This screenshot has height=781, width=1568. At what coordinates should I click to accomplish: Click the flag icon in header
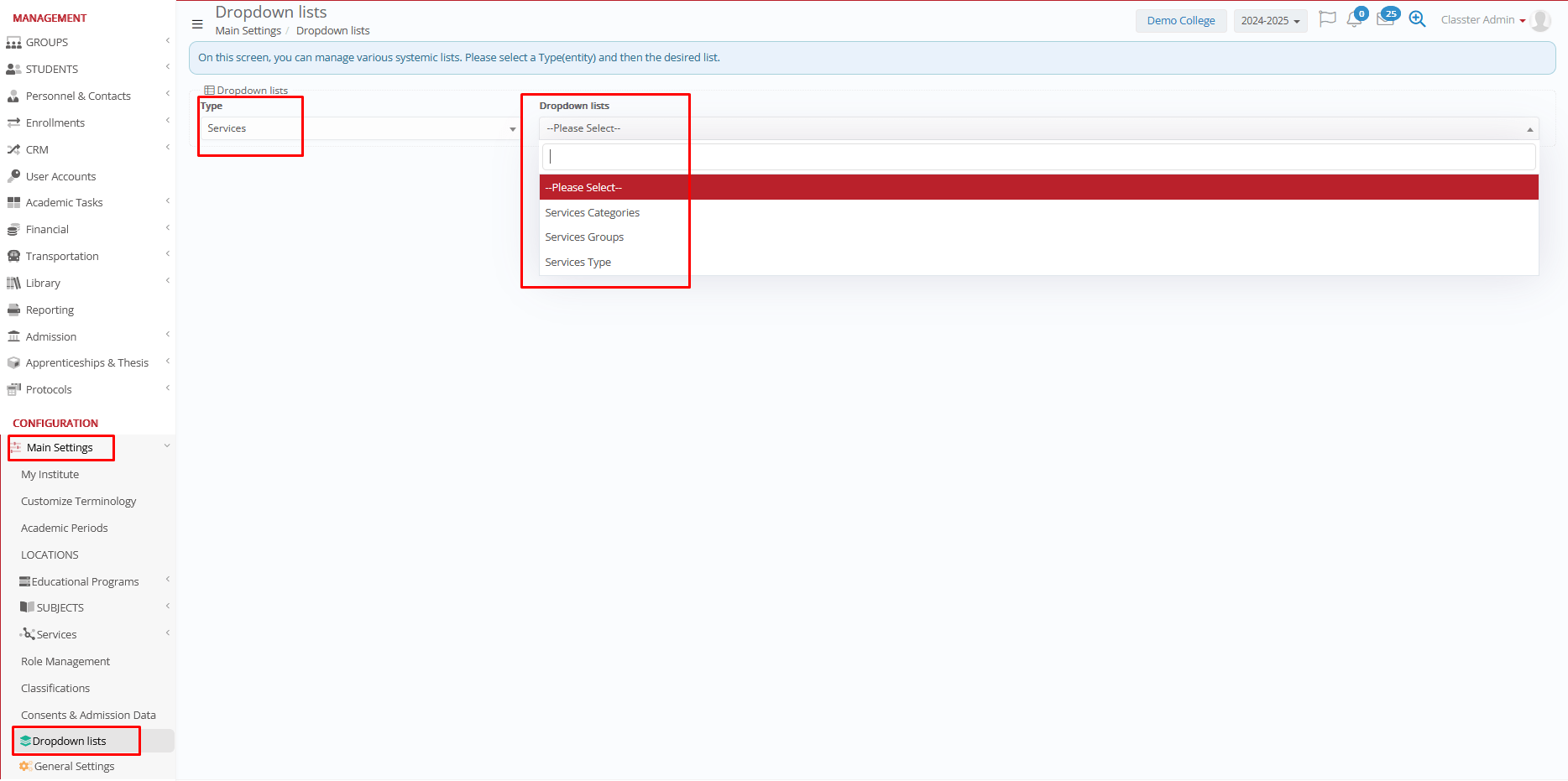tap(1327, 19)
